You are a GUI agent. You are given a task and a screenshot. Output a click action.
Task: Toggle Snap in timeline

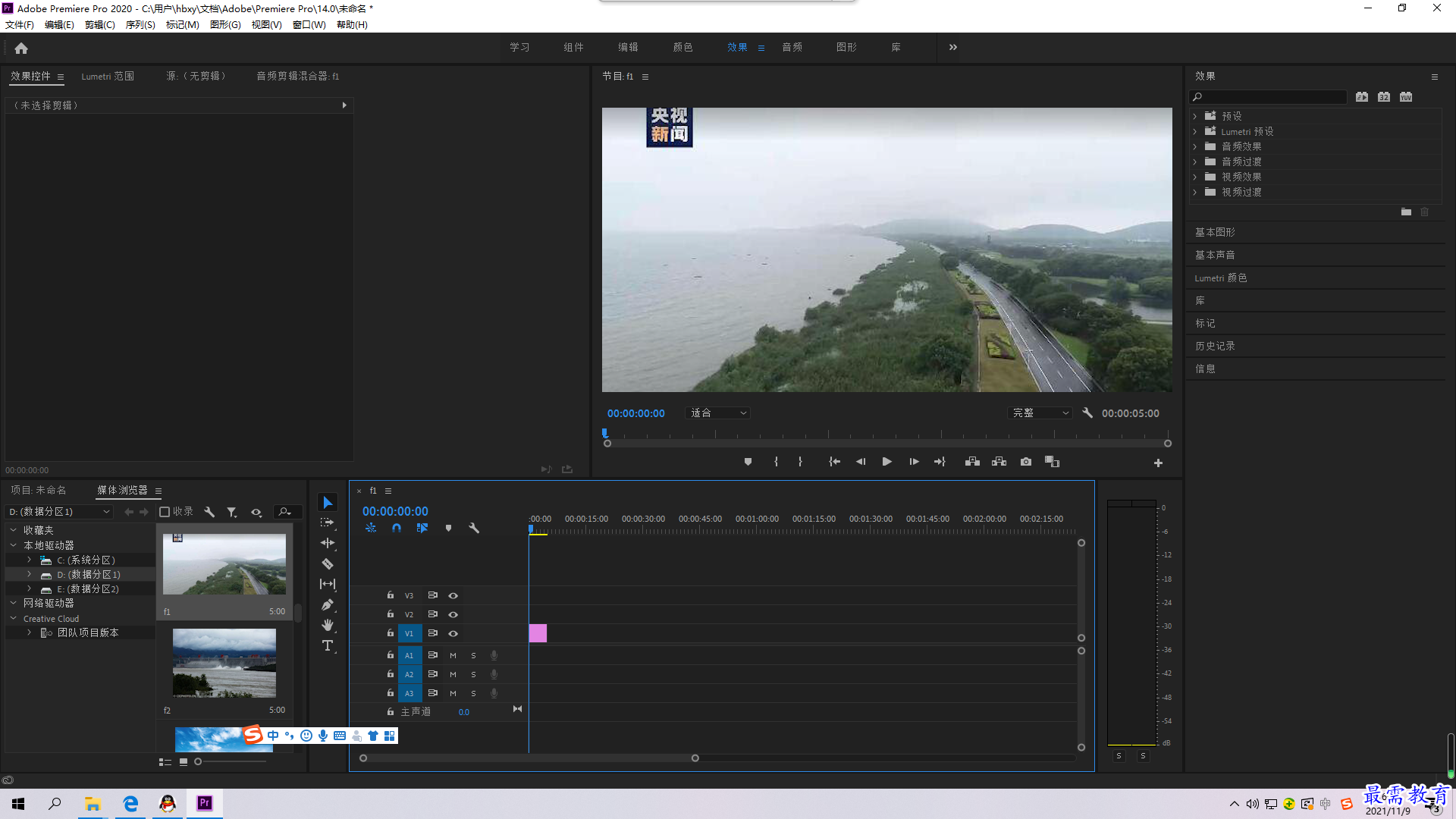coord(396,528)
